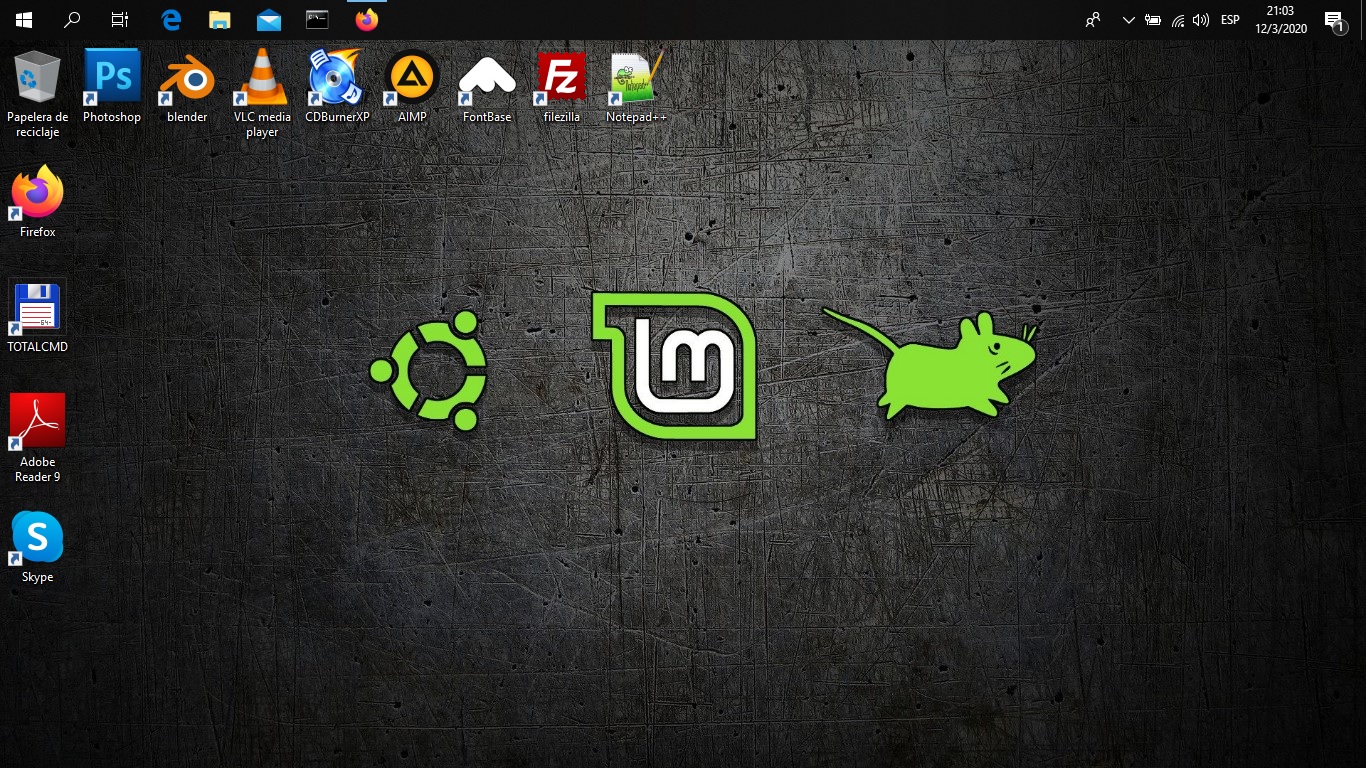
Task: Launch Skype from the desktop
Action: tap(37, 538)
